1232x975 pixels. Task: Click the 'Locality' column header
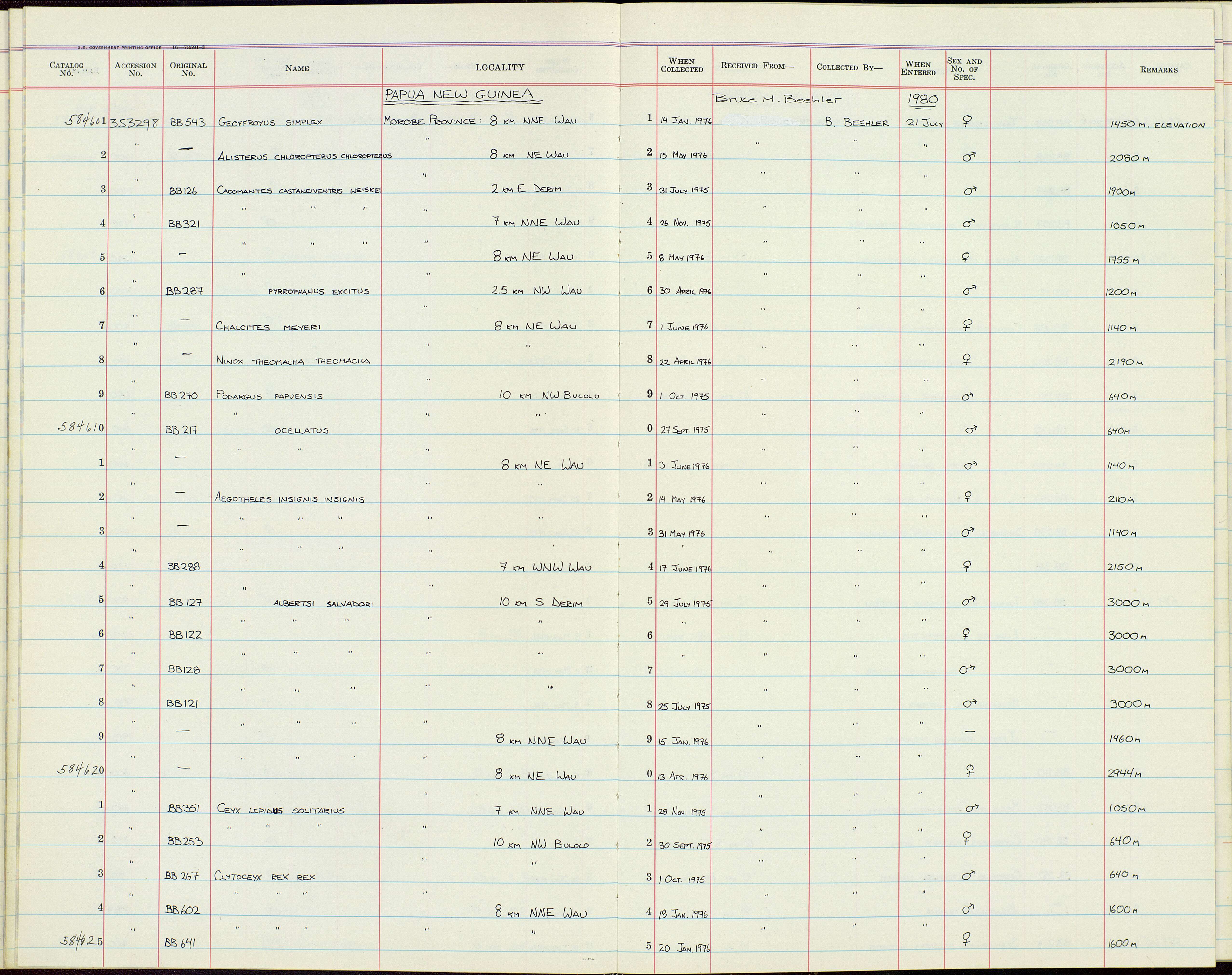point(500,67)
